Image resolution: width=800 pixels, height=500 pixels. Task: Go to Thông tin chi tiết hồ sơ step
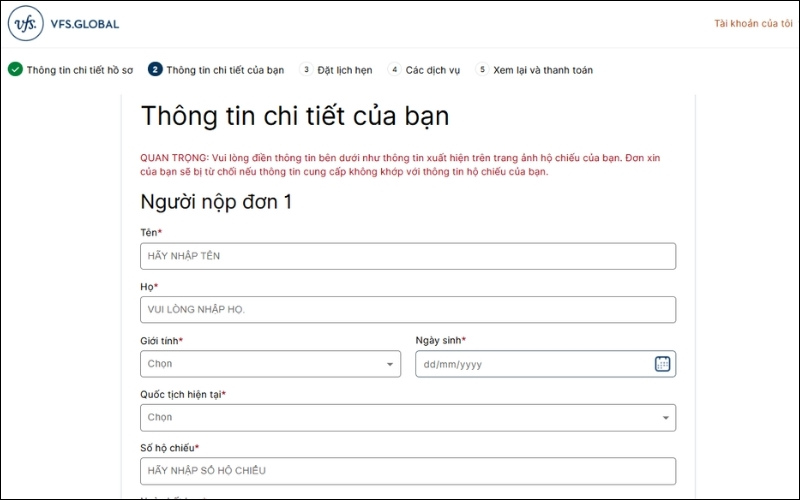[x=80, y=70]
